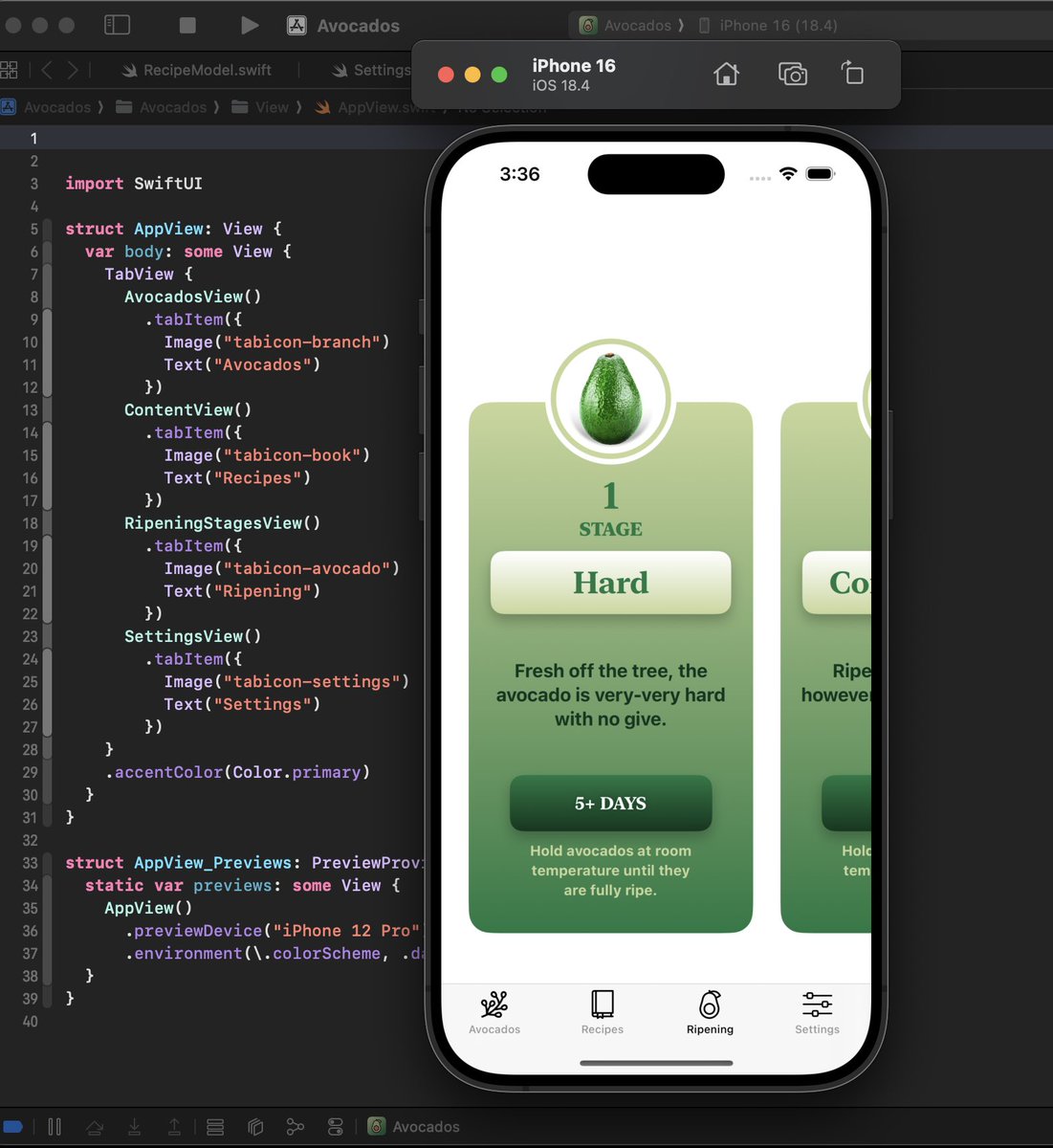1053x1148 pixels.
Task: Click the "tabicon-settings" string in code
Action: coord(311,682)
